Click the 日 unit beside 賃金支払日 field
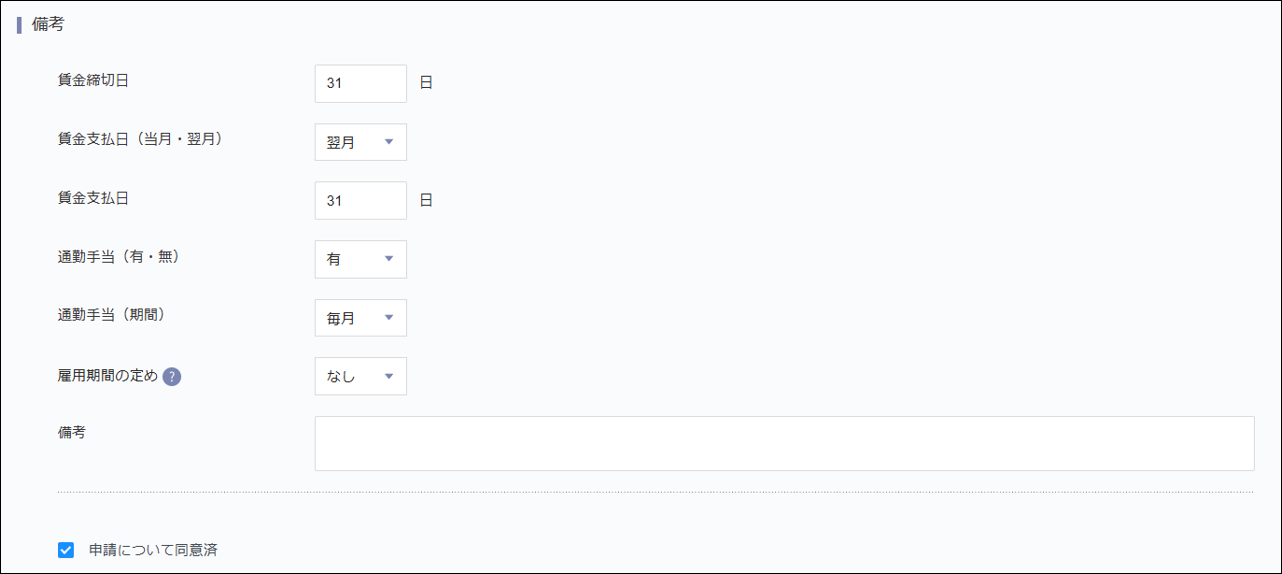 coord(426,200)
